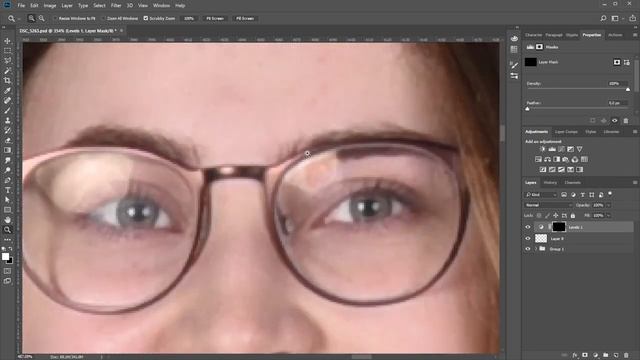This screenshot has height=360, width=640.
Task: Hide the Levels 1 layer
Action: 528,227
